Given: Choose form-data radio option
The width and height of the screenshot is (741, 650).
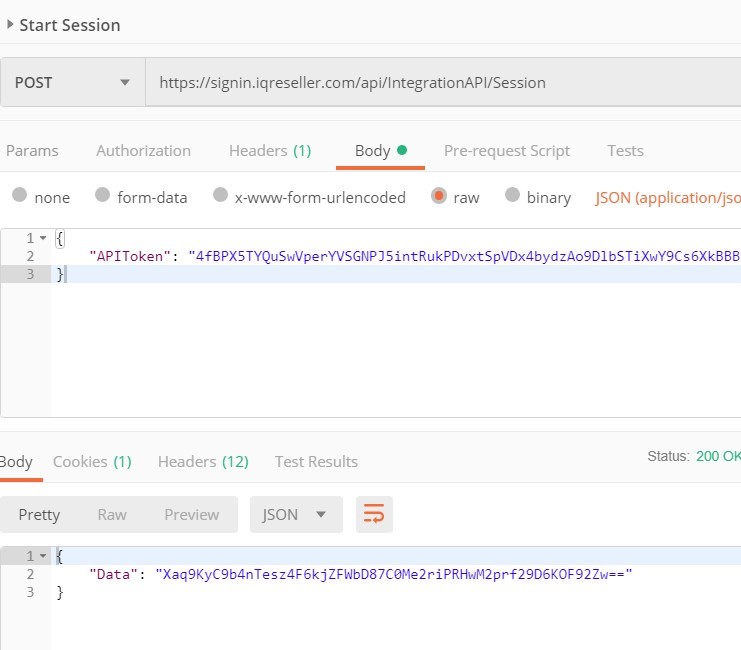Looking at the screenshot, I should click(x=103, y=195).
